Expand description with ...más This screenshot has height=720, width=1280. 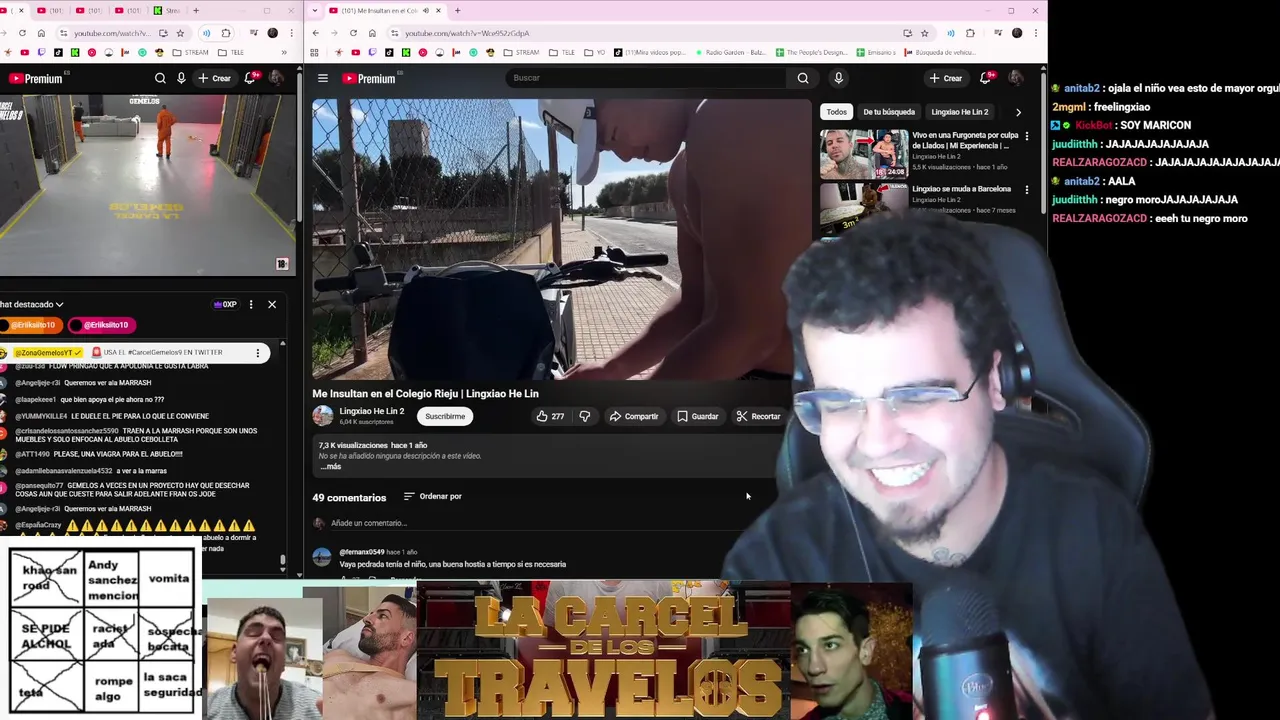coord(331,467)
